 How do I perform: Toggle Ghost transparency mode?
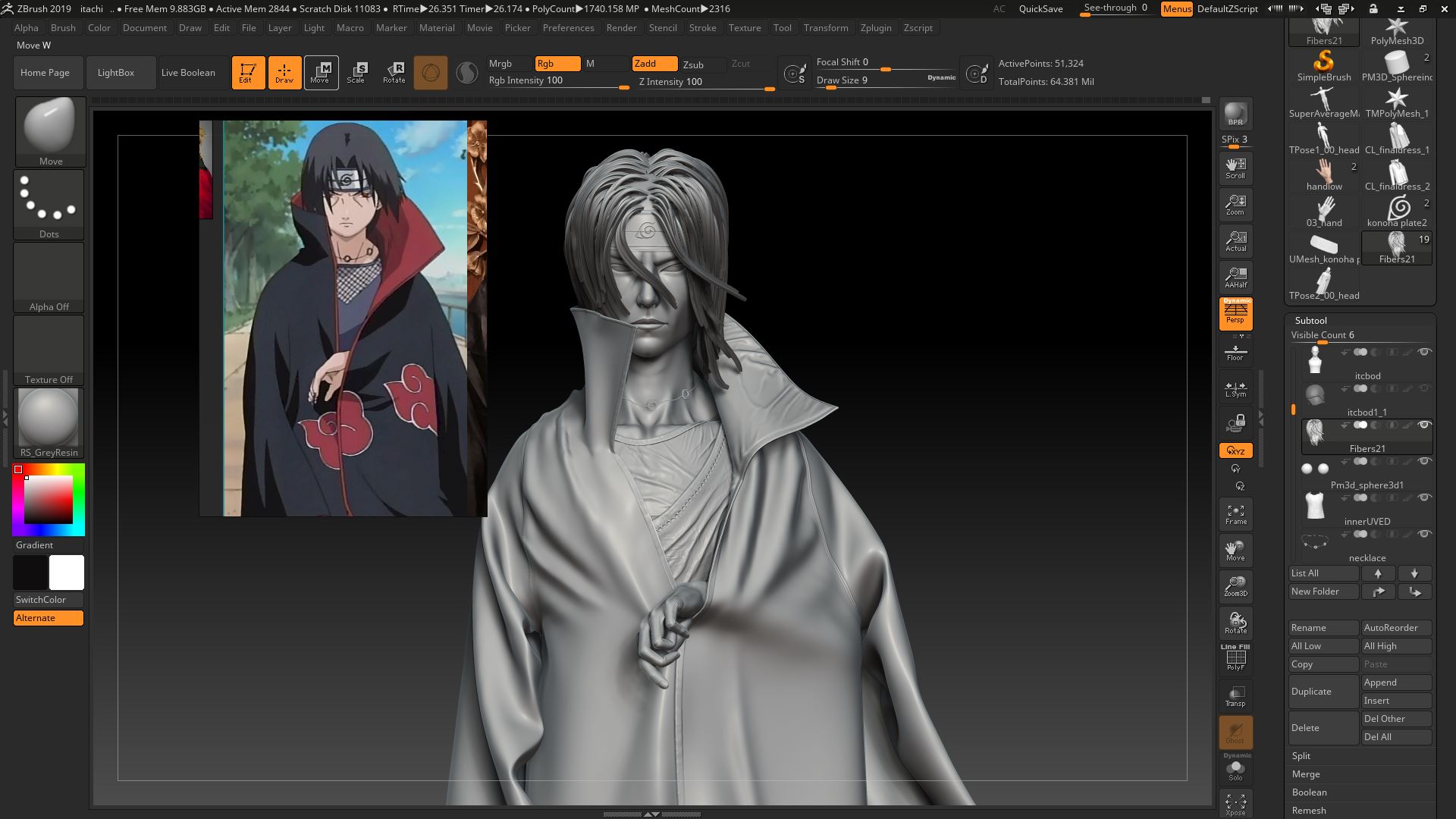coord(1235,732)
